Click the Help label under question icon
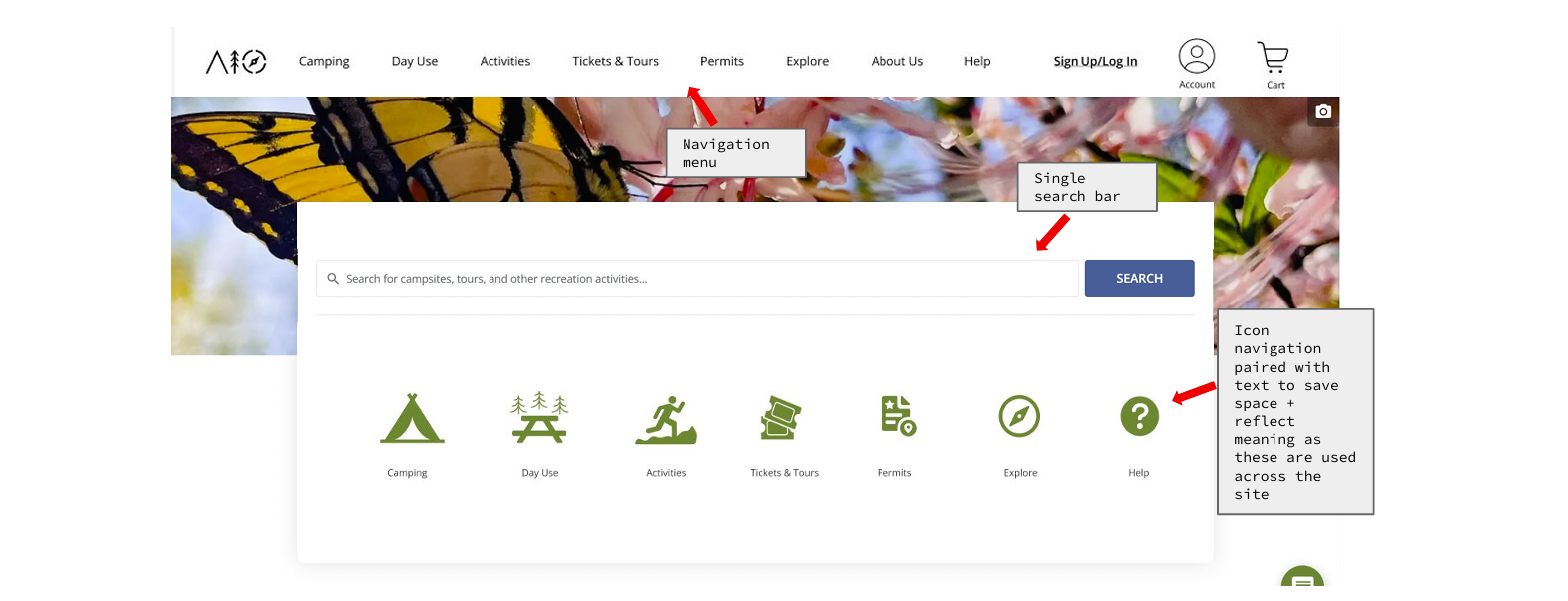 pyautogui.click(x=1139, y=473)
